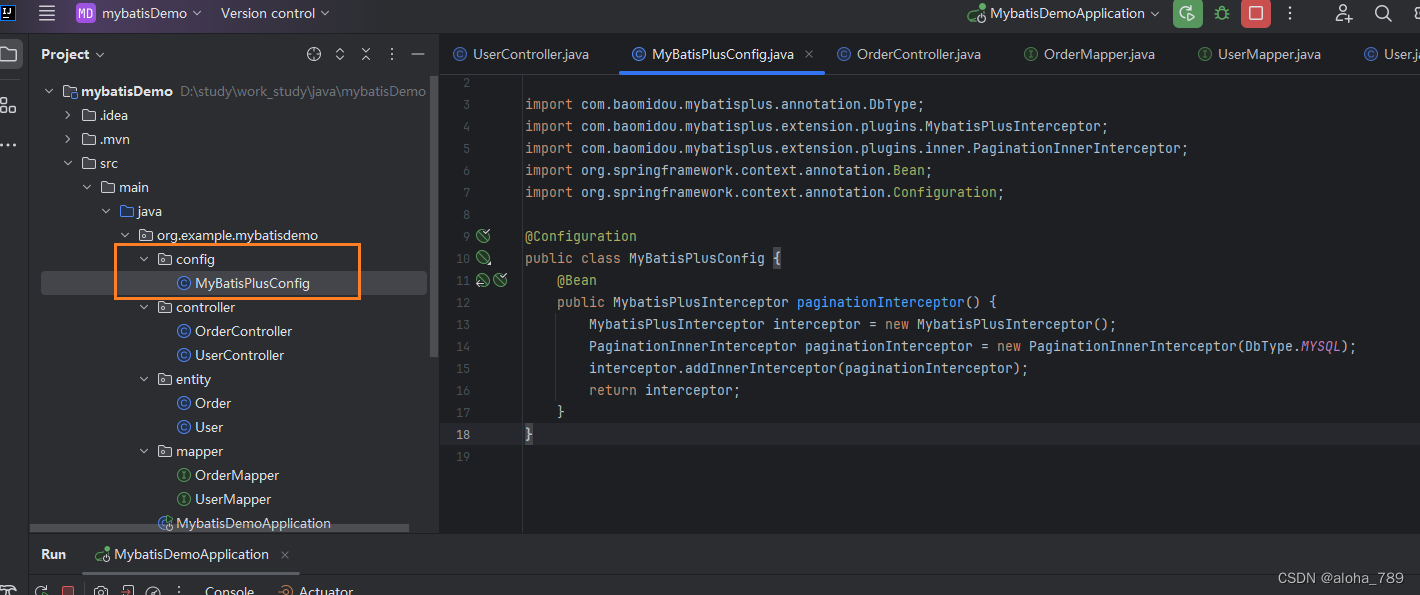Image resolution: width=1420 pixels, height=595 pixels.
Task: Collapse the org.example.mybatisdemo package
Action: 125,235
